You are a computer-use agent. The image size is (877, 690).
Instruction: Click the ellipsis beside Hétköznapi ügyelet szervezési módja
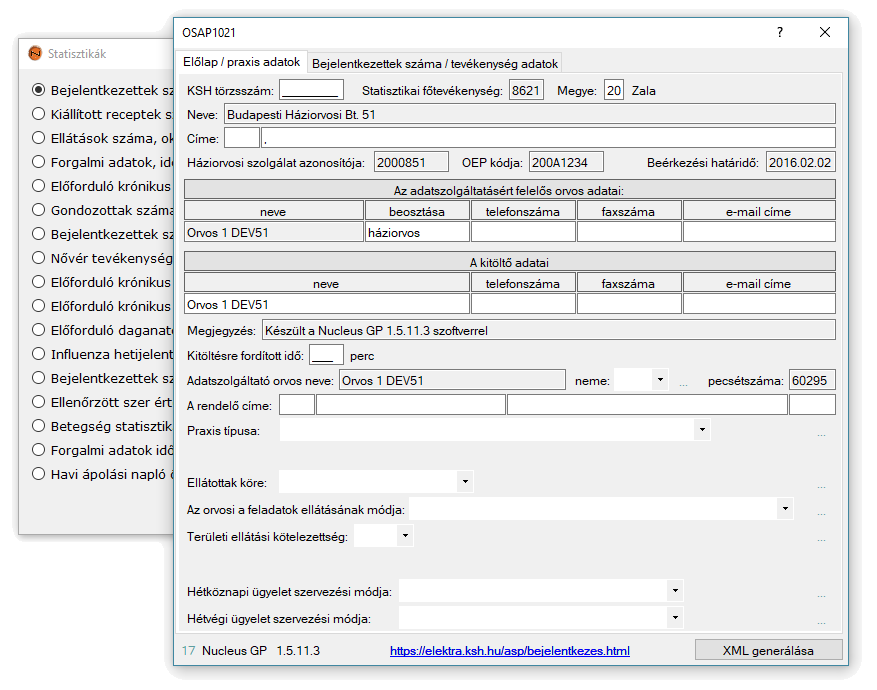(821, 596)
